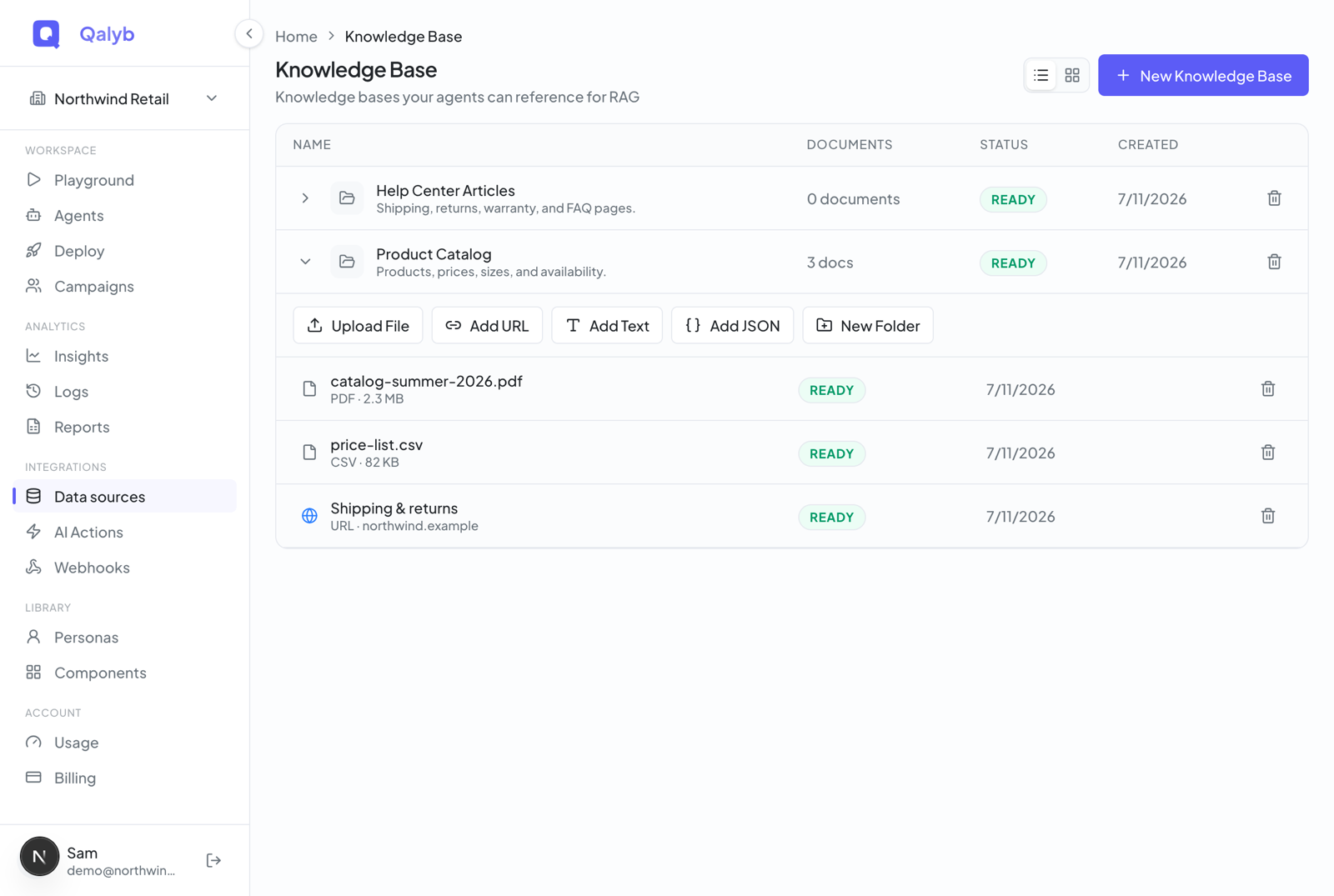This screenshot has height=896, width=1334.
Task: Expand the Help Center Articles row
Action: pos(305,198)
